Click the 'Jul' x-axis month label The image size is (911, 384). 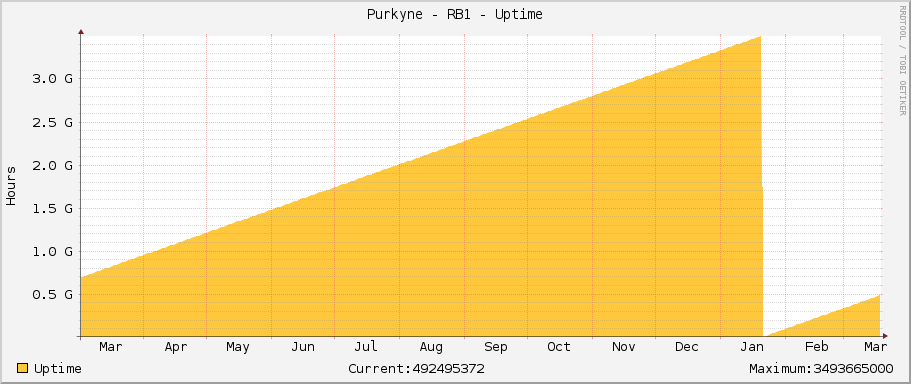[366, 347]
